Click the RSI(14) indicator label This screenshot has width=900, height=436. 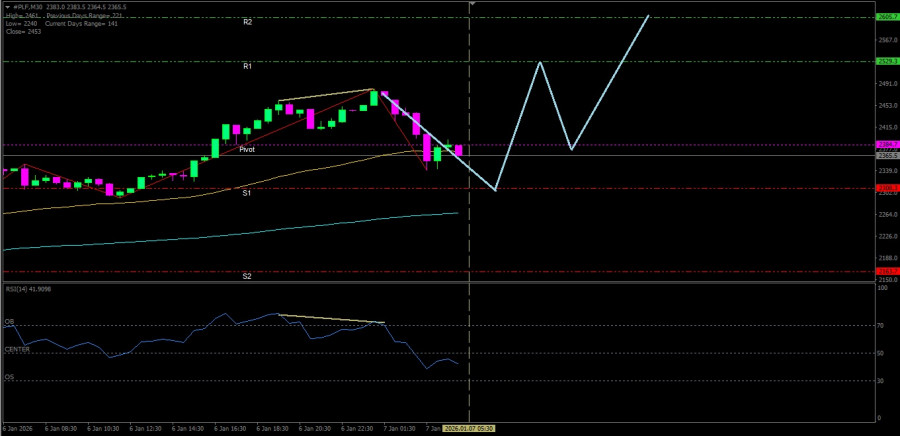click(27, 288)
